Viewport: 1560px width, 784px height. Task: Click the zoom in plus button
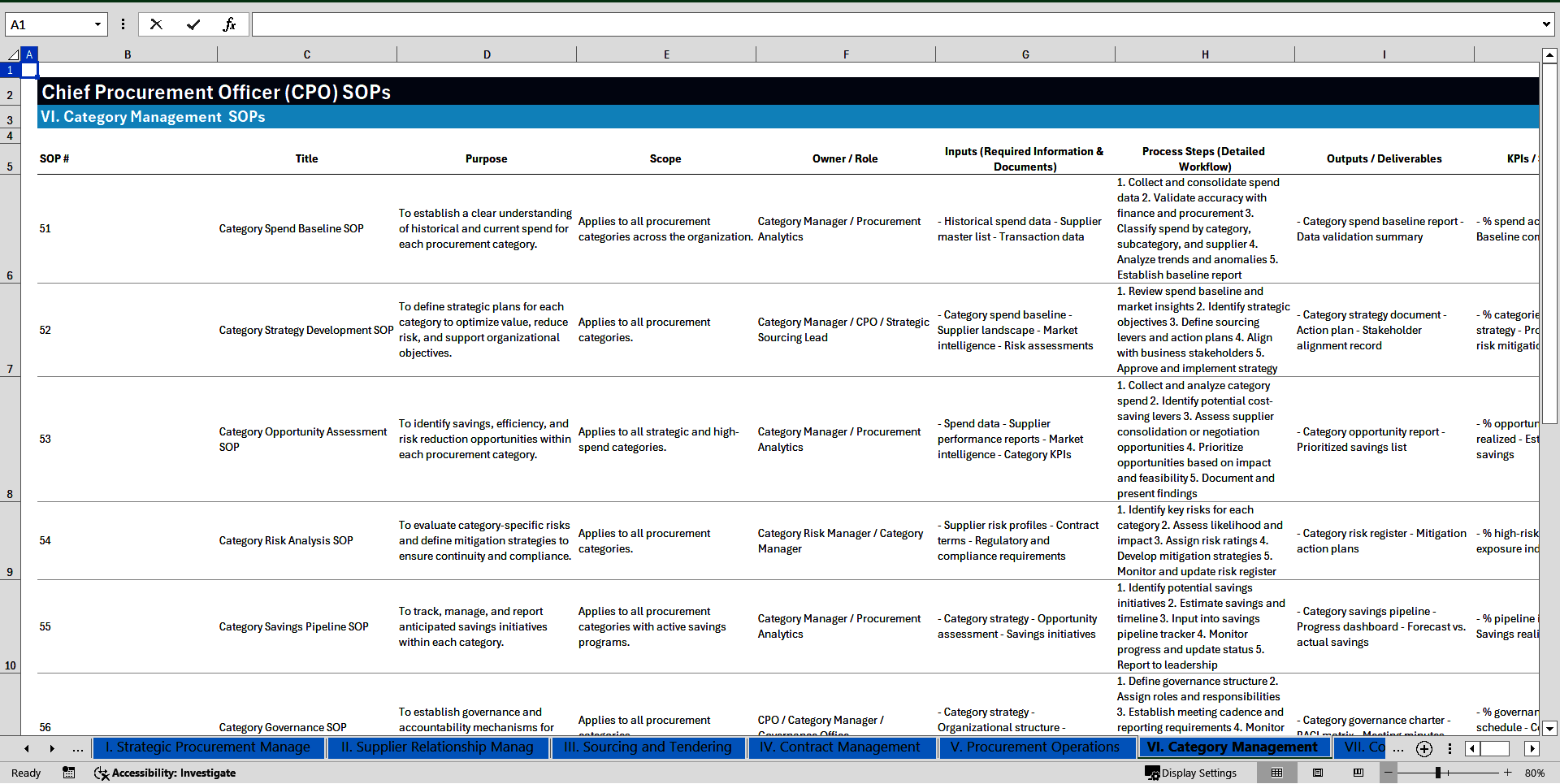tap(1507, 773)
